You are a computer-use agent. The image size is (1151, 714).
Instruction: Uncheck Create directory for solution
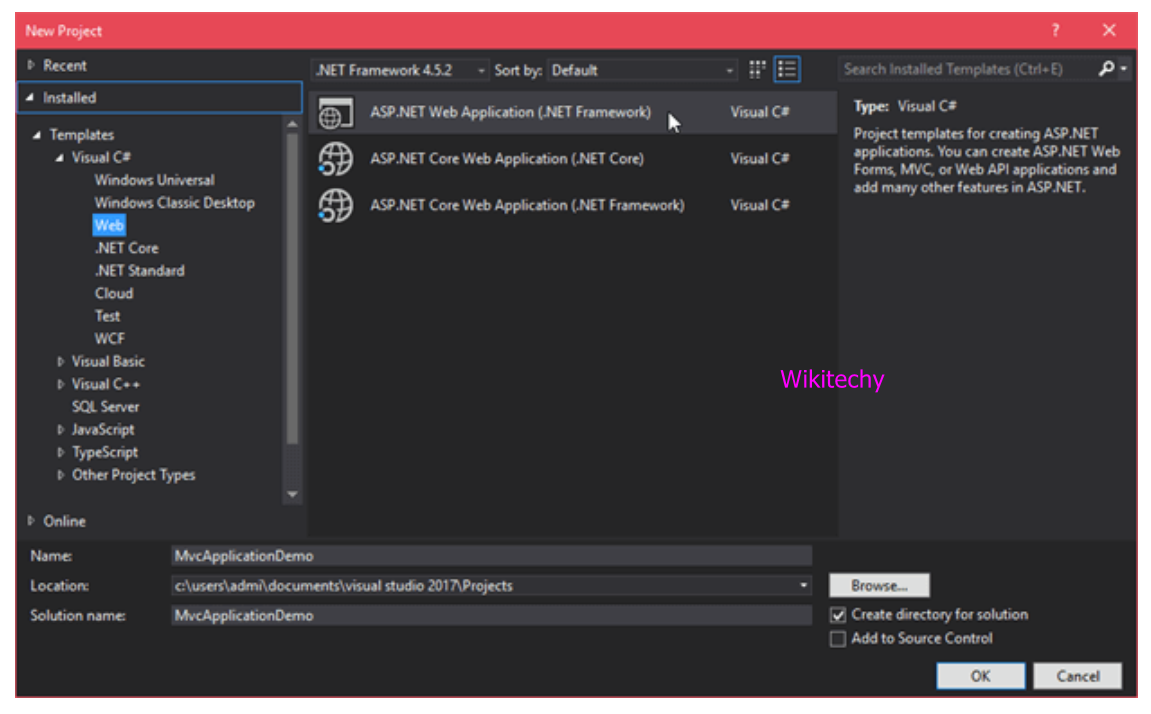tap(838, 615)
